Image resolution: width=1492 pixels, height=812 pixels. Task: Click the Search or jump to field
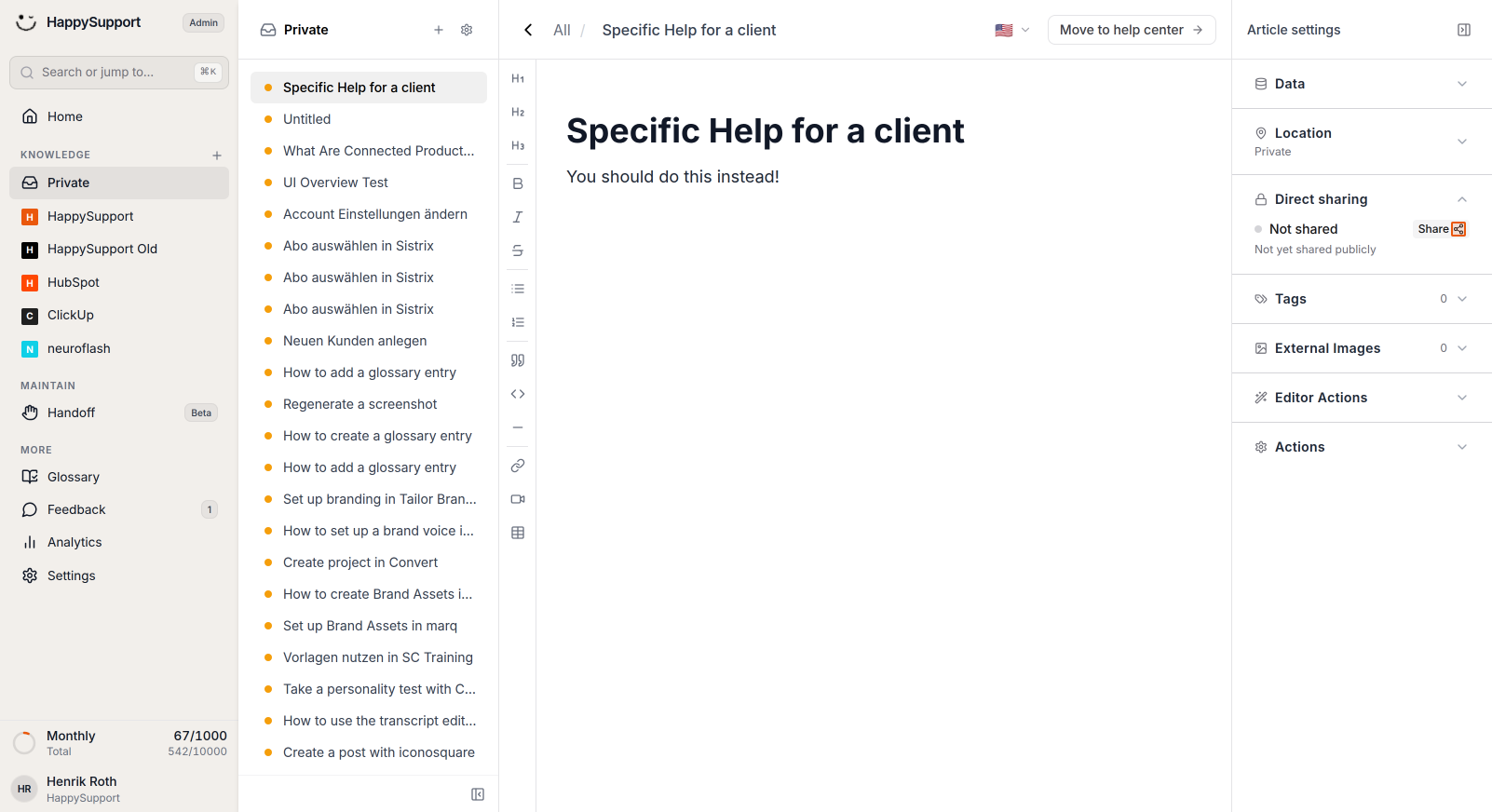119,72
